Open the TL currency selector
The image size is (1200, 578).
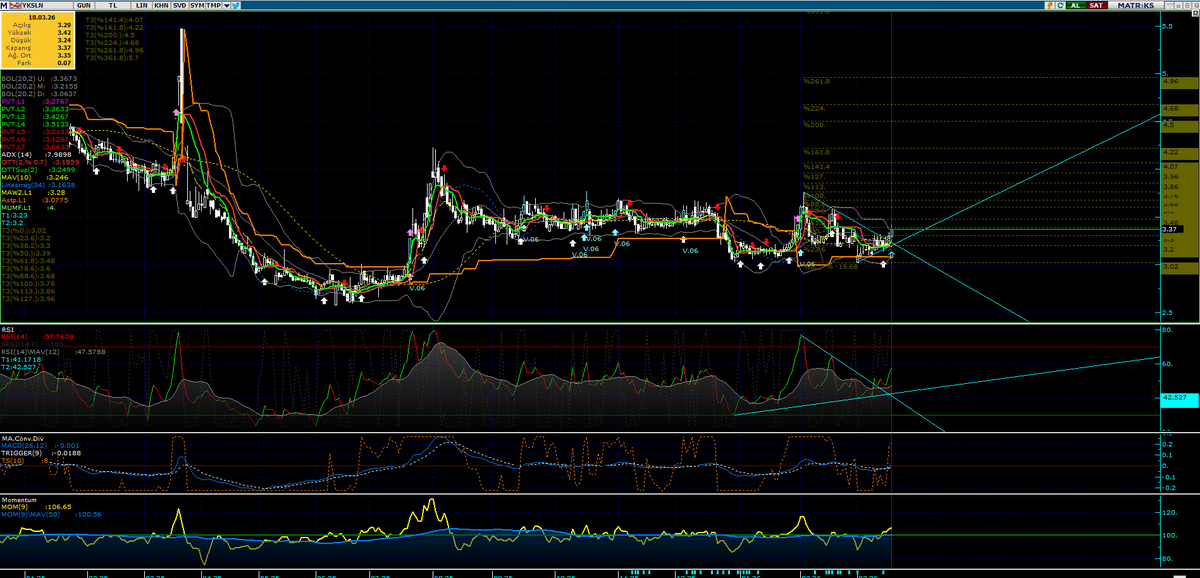113,5
